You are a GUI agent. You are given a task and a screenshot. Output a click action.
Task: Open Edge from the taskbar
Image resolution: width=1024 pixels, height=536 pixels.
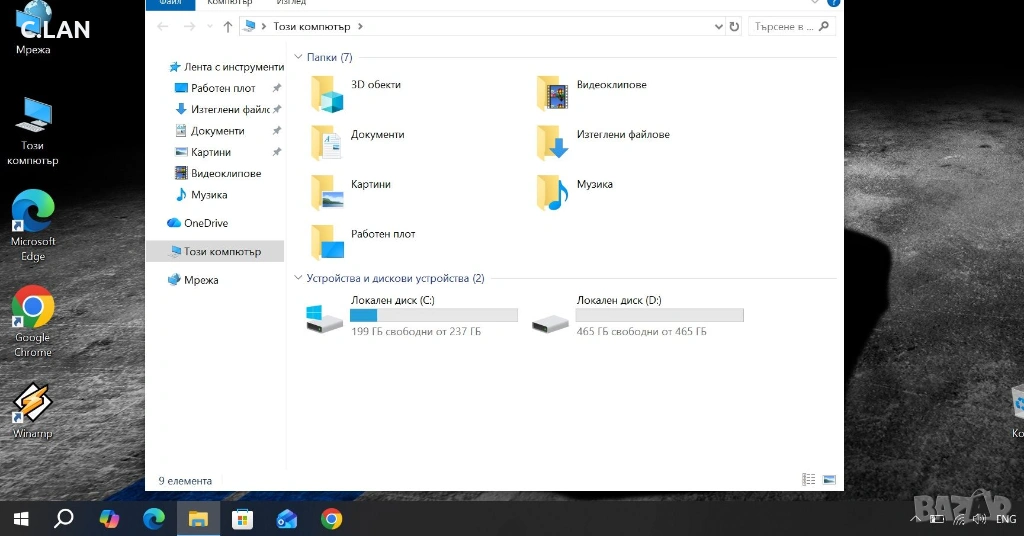[153, 519]
